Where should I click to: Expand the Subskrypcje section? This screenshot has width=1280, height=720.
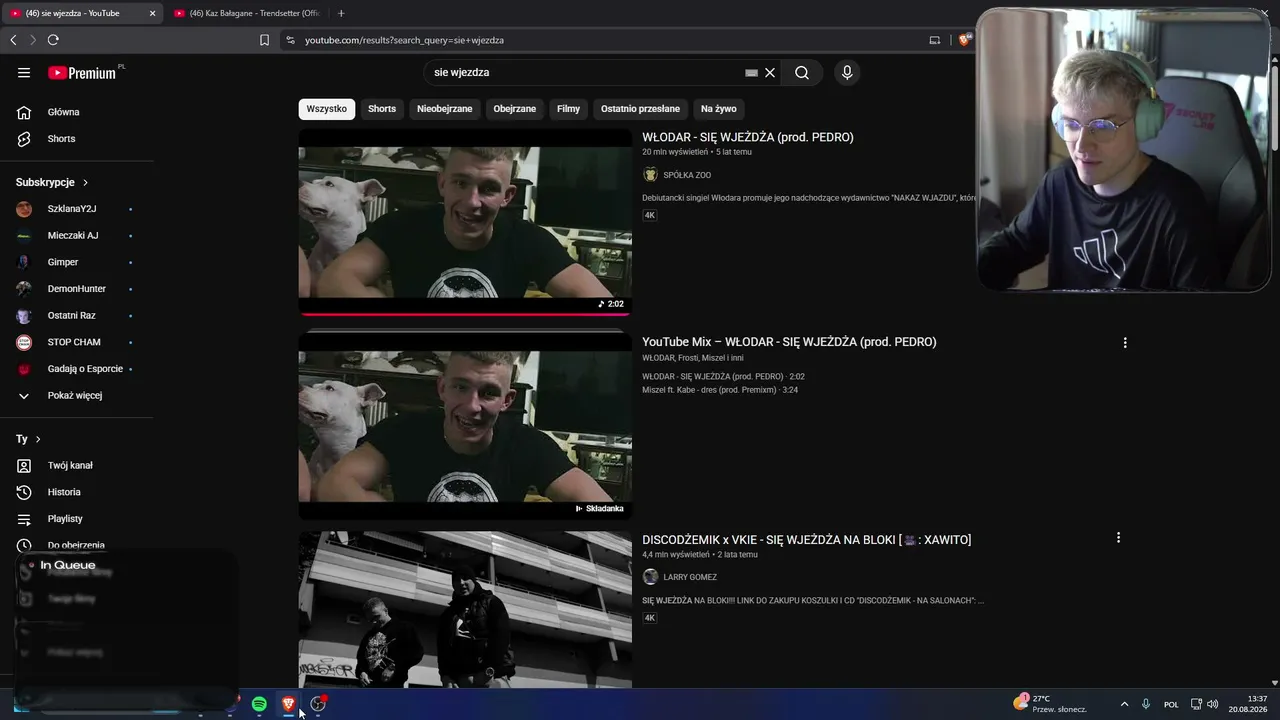(x=52, y=182)
